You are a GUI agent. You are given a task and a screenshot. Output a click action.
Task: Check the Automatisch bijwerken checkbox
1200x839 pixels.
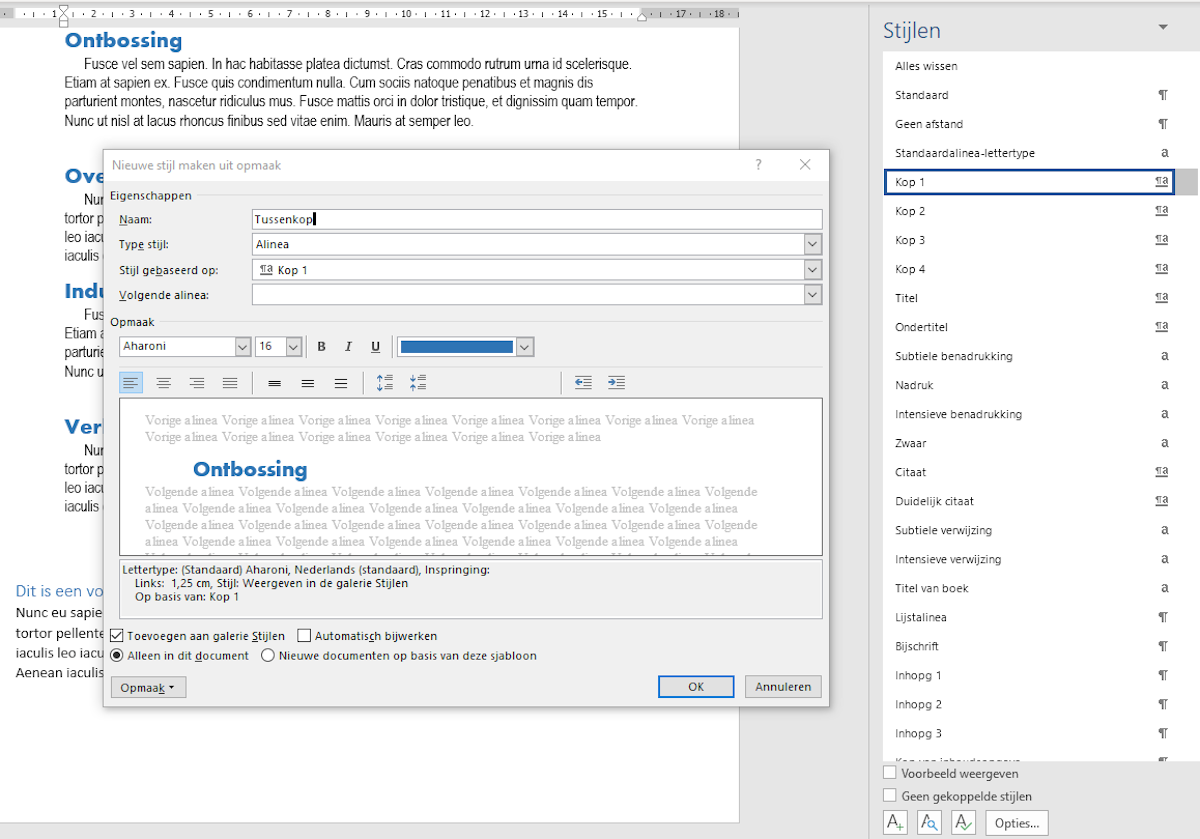click(x=304, y=635)
